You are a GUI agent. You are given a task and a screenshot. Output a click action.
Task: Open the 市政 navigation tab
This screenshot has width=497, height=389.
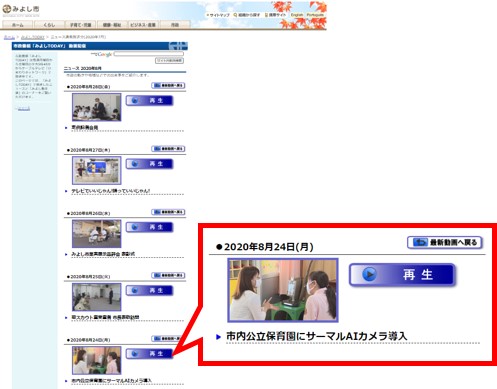pos(175,25)
